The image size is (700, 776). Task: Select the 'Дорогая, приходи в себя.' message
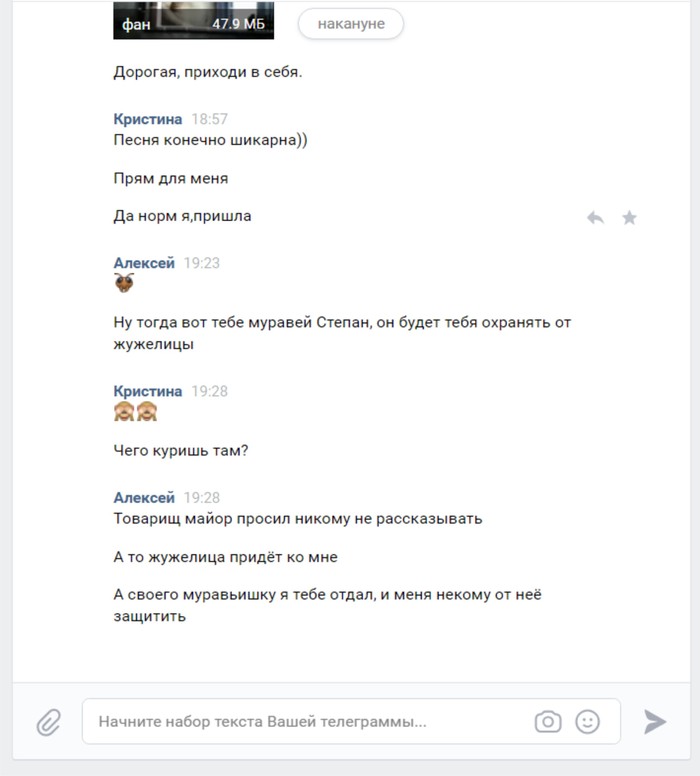pyautogui.click(x=207, y=72)
